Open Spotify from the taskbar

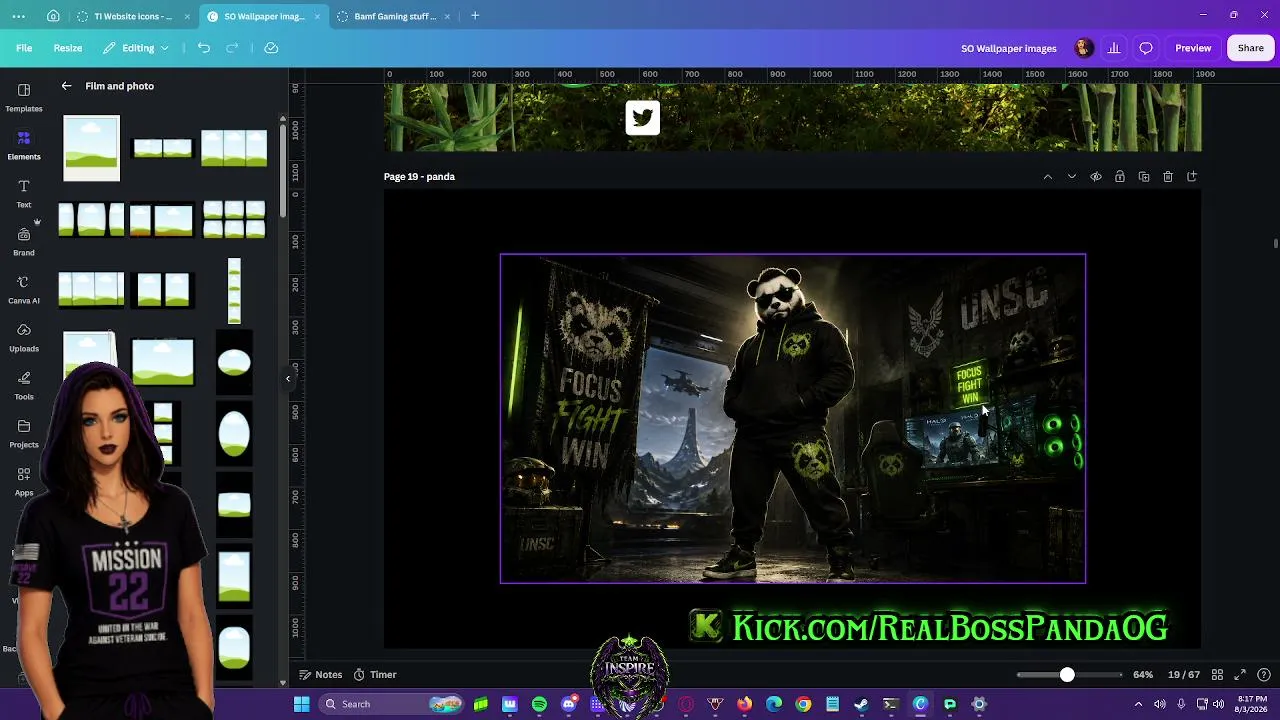tap(540, 704)
